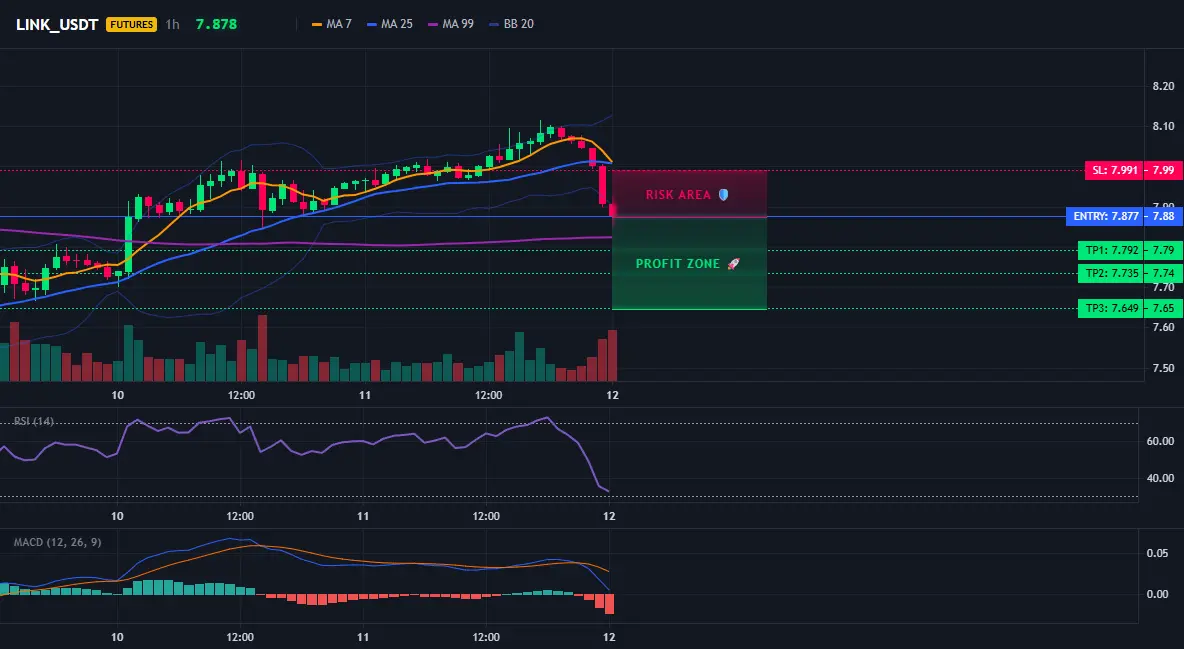Click date label 12 under the MACD panel
The width and height of the screenshot is (1184, 649).
pyautogui.click(x=609, y=637)
